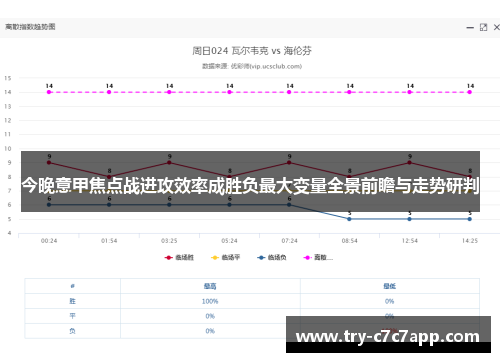Click the blue 临场负 legend marker
Screen dimensions: 500x362
261,258
